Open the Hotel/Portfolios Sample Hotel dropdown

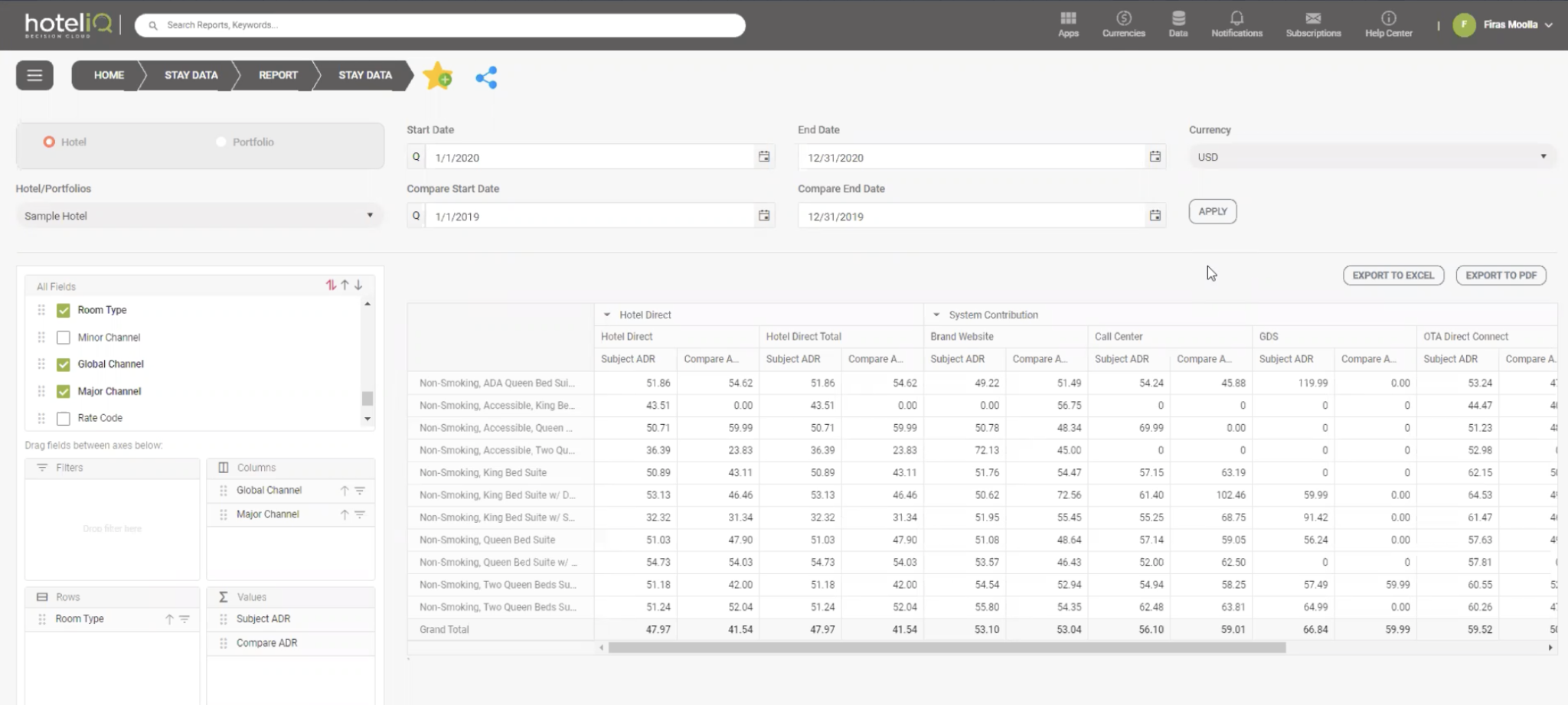199,216
